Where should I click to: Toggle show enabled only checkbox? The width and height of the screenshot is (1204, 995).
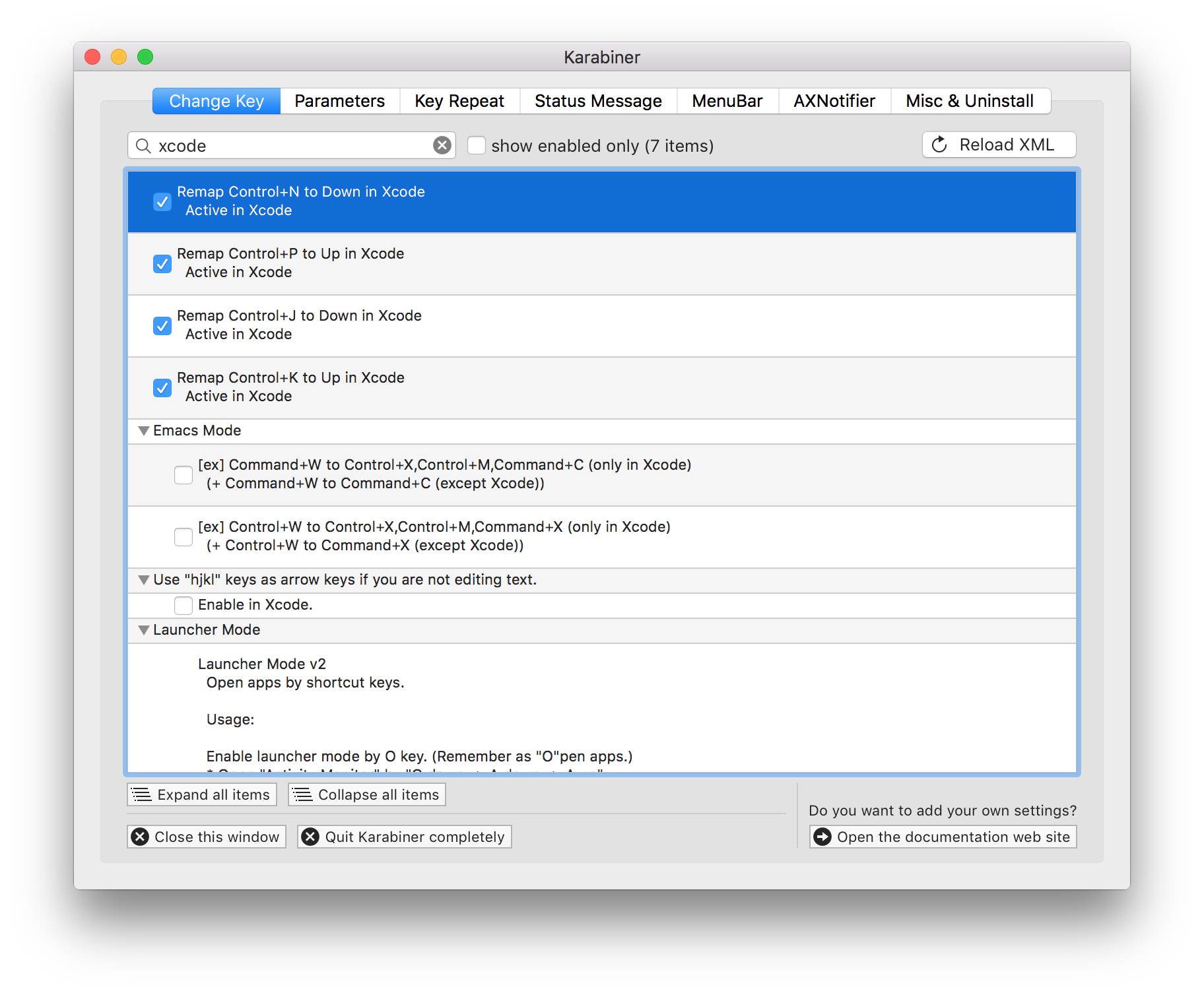pos(477,145)
